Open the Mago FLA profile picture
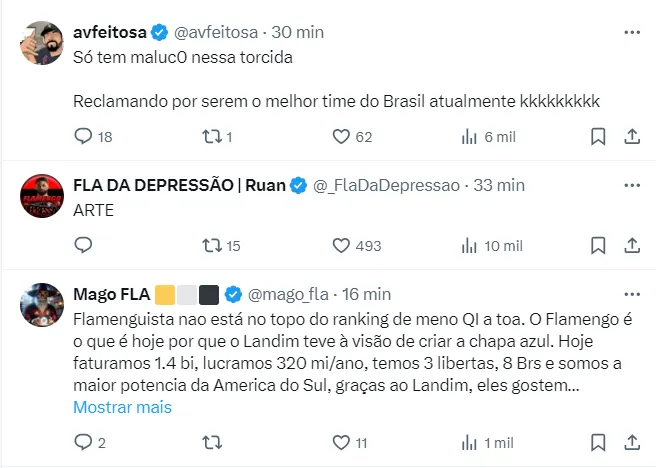 (x=40, y=305)
